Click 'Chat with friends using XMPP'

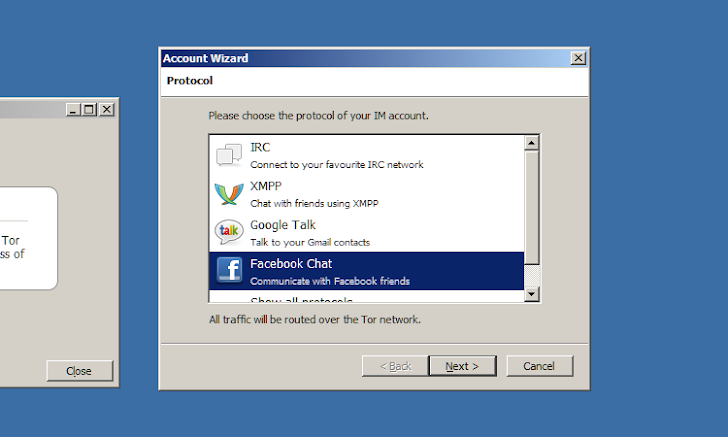[314, 203]
